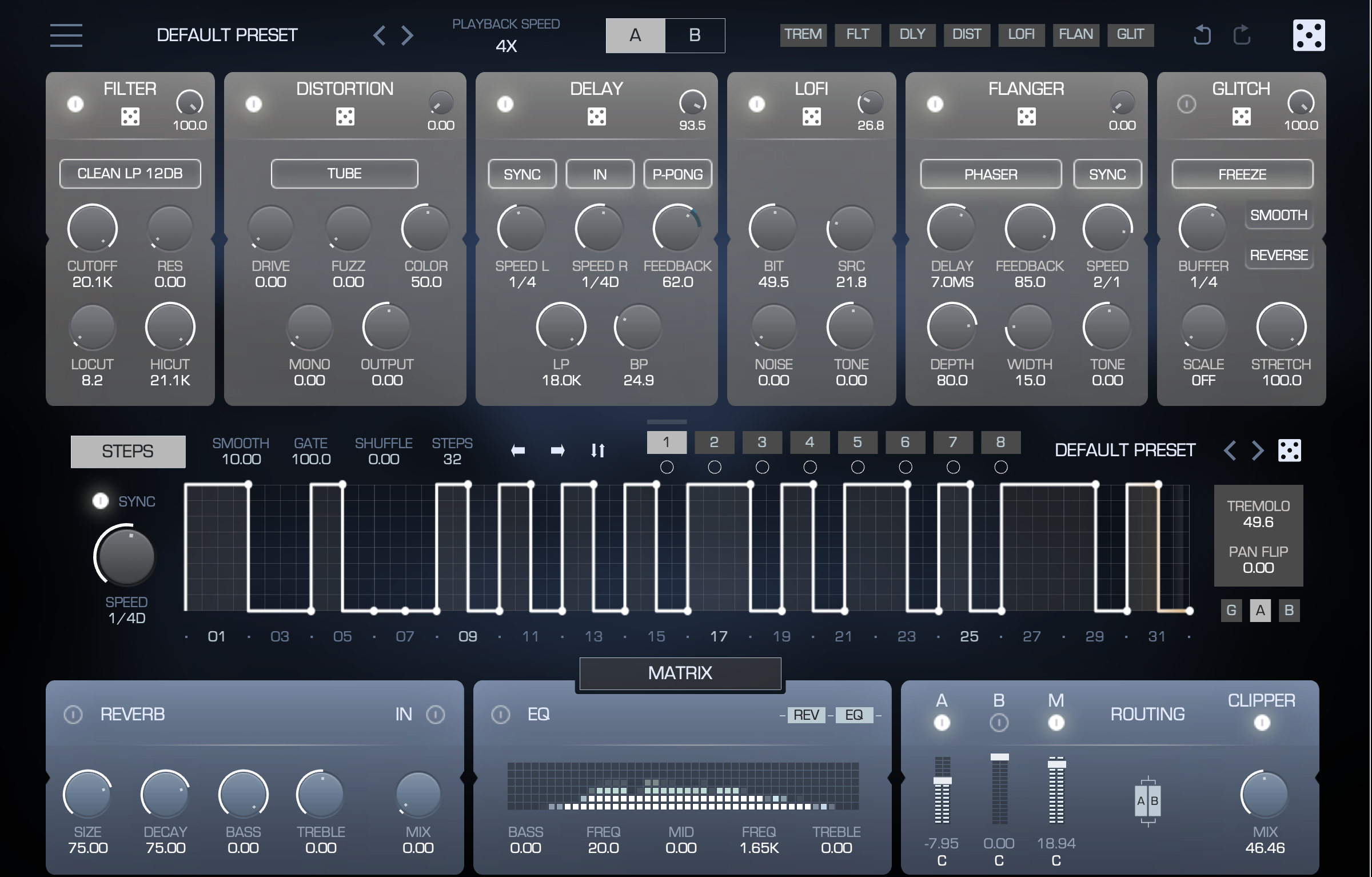1372x877 pixels.
Task: Randomize the Glitch module dice icon
Action: pos(1241,117)
